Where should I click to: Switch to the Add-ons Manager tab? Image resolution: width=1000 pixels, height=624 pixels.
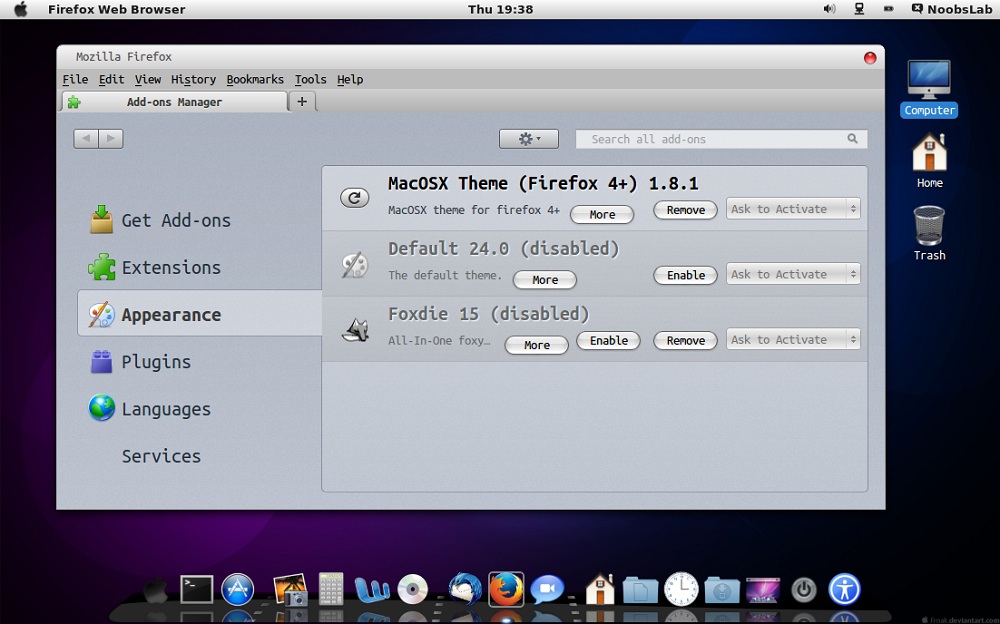(x=174, y=102)
